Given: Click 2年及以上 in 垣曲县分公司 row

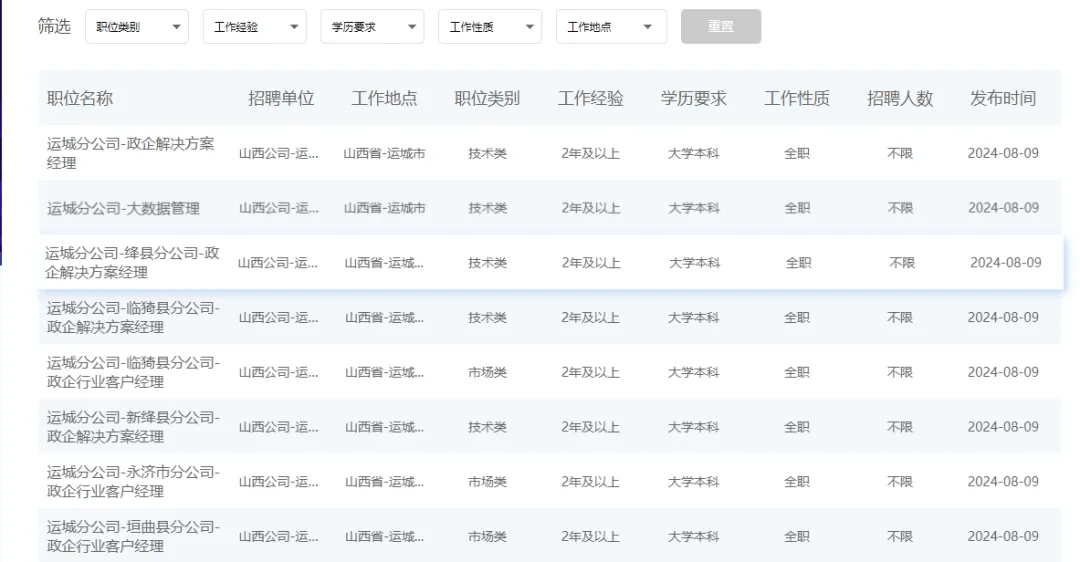Looking at the screenshot, I should point(590,537).
